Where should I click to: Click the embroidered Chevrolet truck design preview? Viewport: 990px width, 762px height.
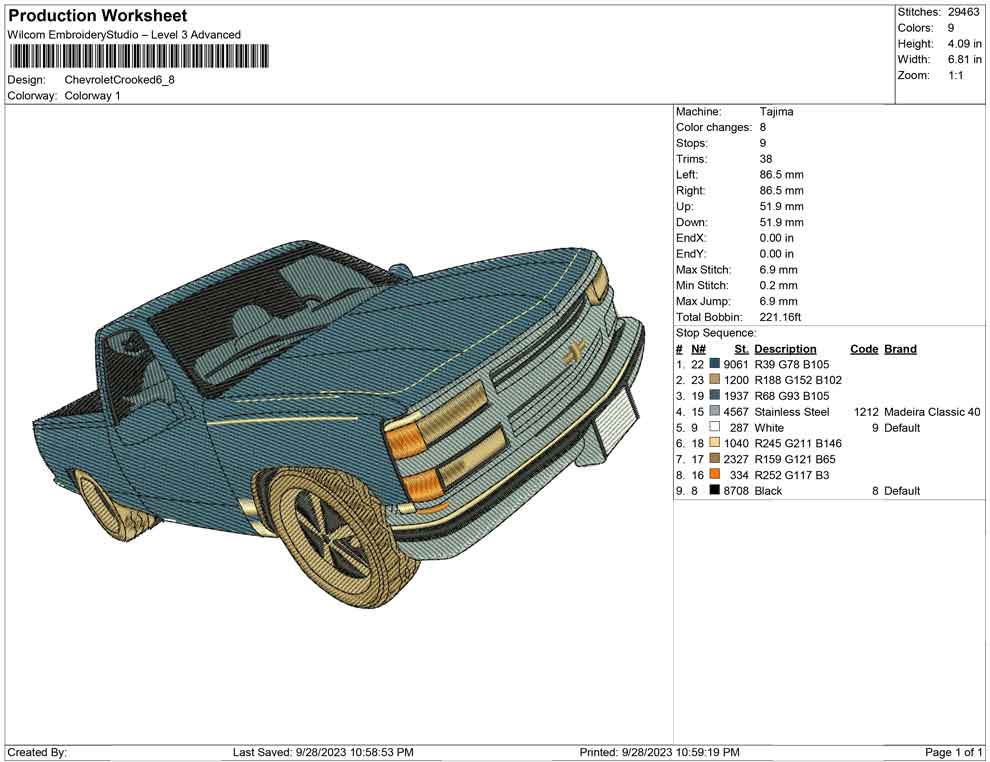pos(339,424)
